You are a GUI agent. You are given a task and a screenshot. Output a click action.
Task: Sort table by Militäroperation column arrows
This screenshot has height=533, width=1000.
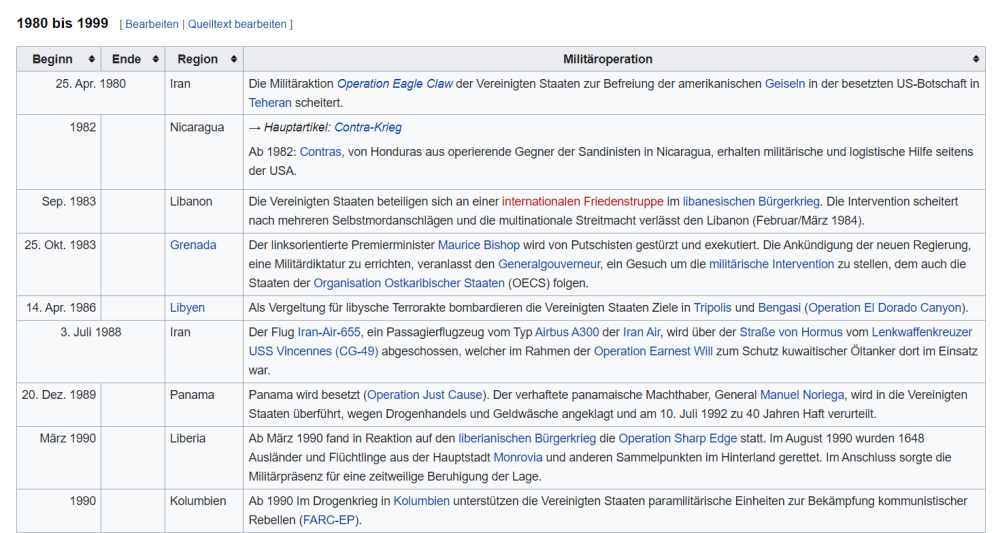(976, 59)
